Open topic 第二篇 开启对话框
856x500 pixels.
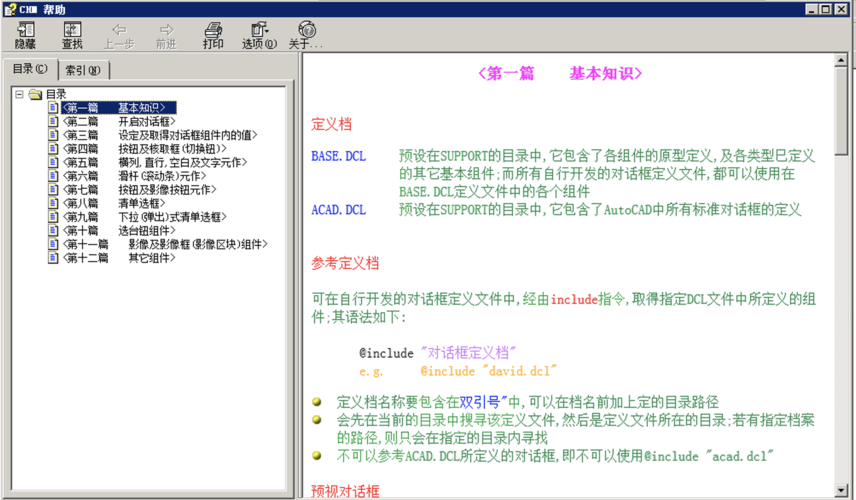click(119, 122)
